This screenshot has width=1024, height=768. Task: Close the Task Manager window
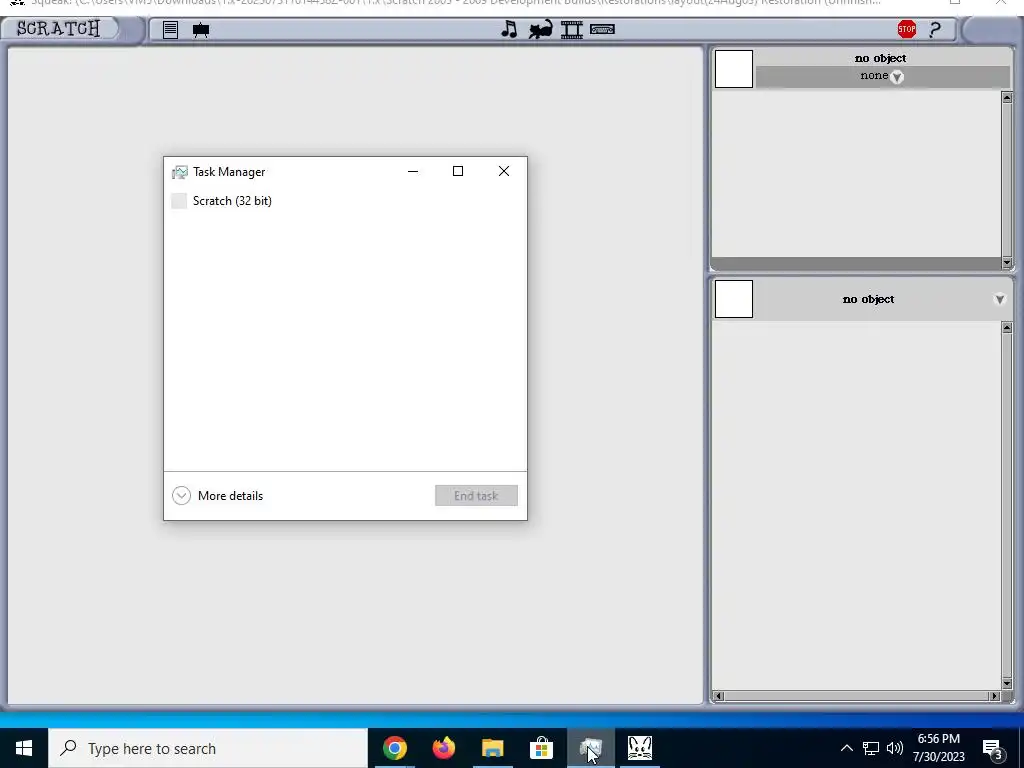click(504, 171)
